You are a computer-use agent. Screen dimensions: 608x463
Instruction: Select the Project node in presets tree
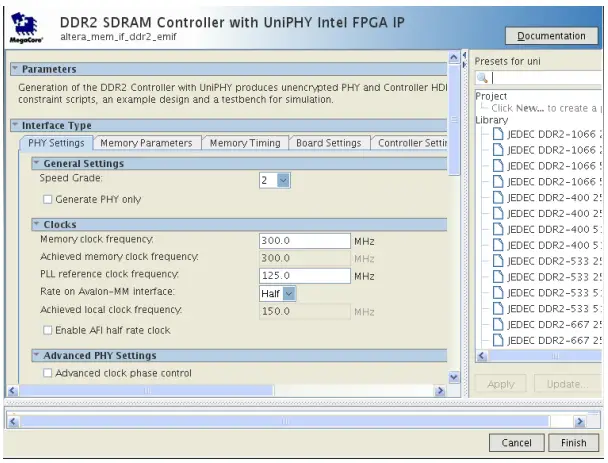tap(491, 96)
